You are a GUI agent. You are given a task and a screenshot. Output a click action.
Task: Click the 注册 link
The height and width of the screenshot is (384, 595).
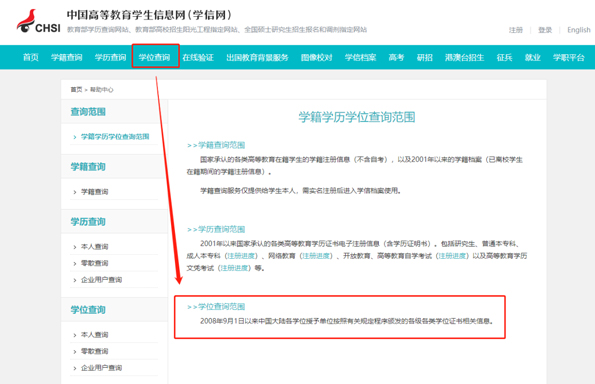coord(516,30)
